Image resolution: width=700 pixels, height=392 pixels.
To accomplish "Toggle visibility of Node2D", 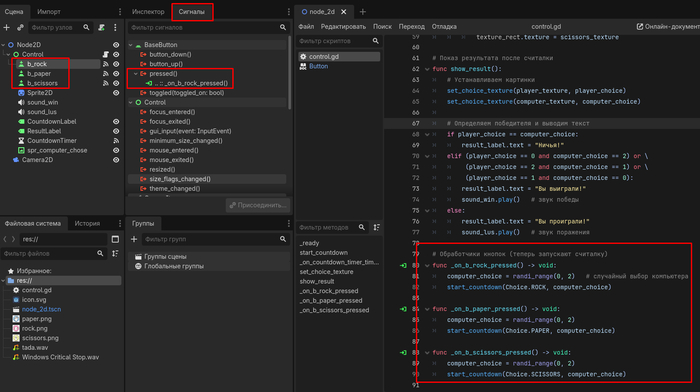I will pyautogui.click(x=116, y=45).
